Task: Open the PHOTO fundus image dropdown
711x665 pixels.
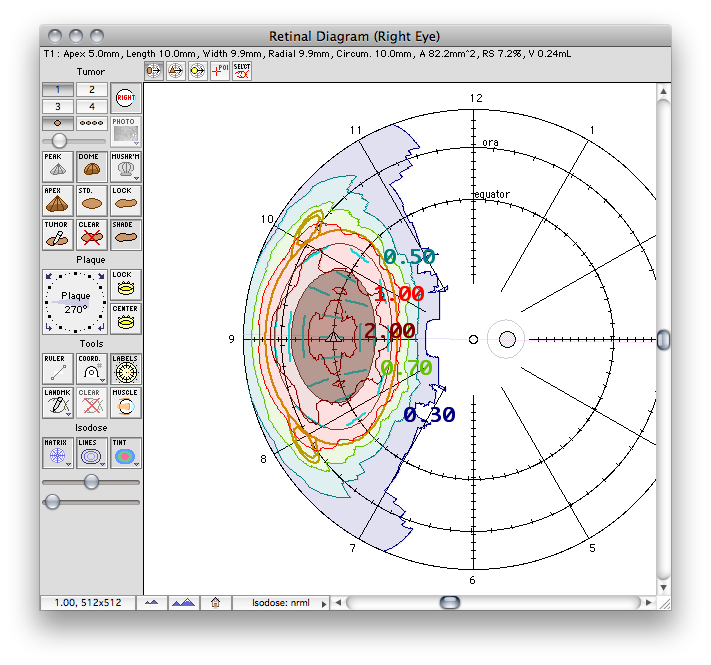Action: [126, 131]
